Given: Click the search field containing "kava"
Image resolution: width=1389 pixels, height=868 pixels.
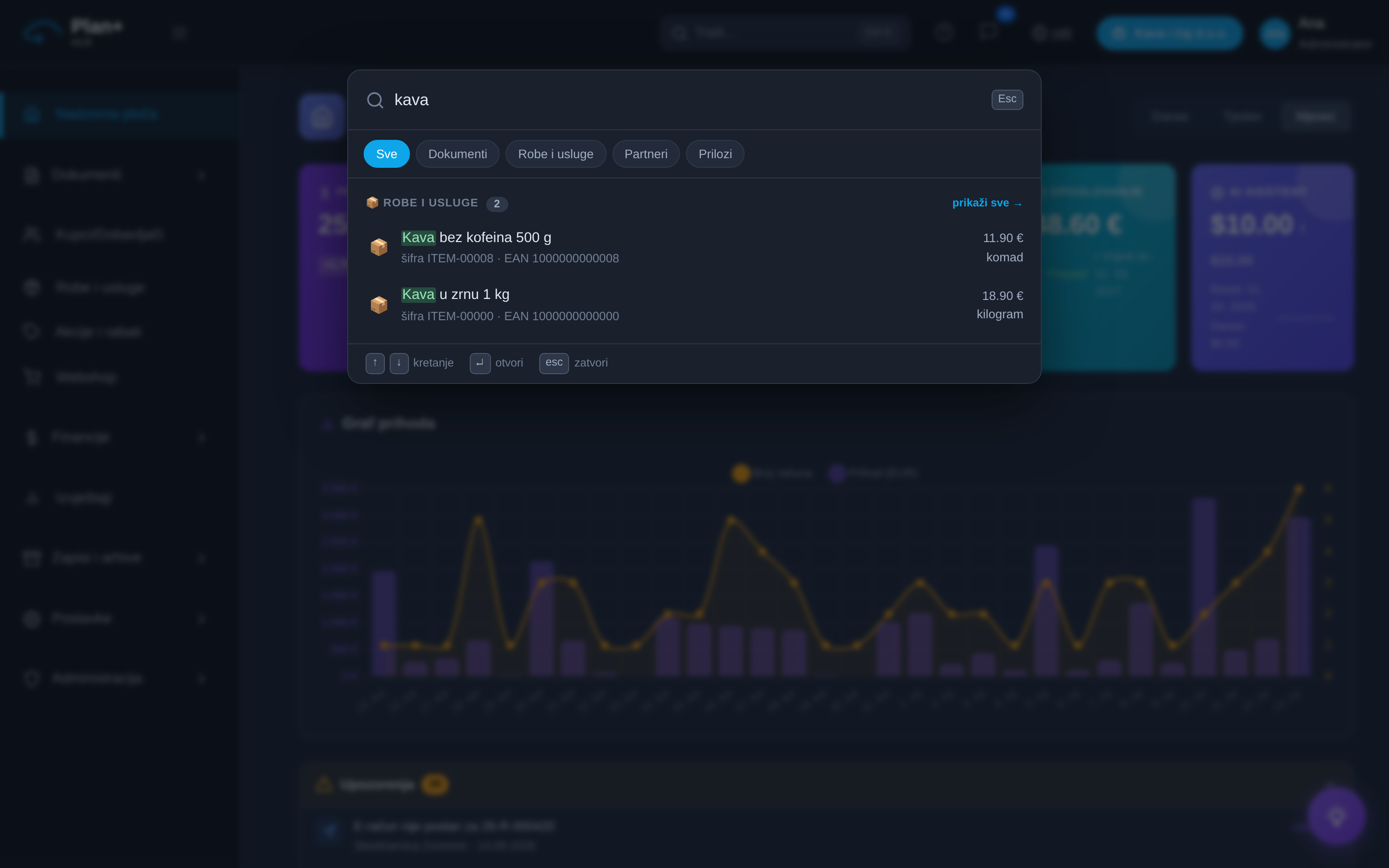Looking at the screenshot, I should (686, 100).
